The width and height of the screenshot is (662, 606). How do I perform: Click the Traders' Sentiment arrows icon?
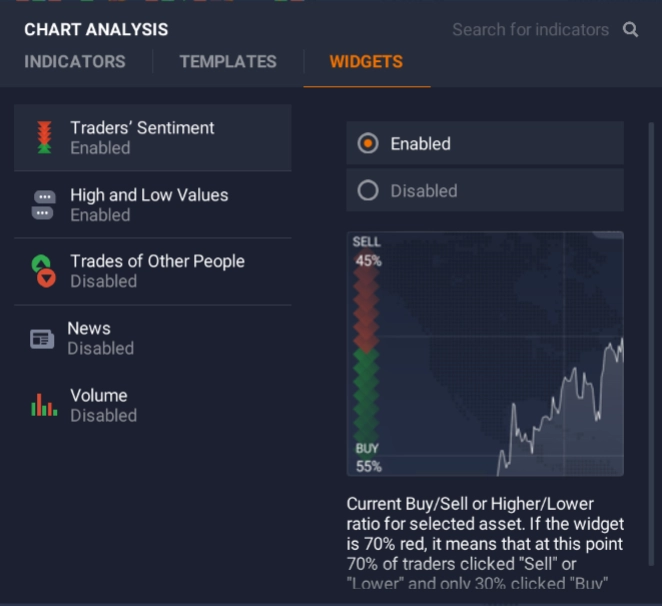click(43, 138)
